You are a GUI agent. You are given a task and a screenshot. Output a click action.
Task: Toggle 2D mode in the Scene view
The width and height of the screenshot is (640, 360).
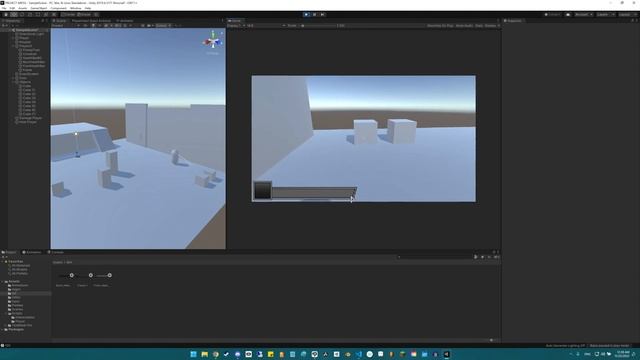click(x=85, y=25)
